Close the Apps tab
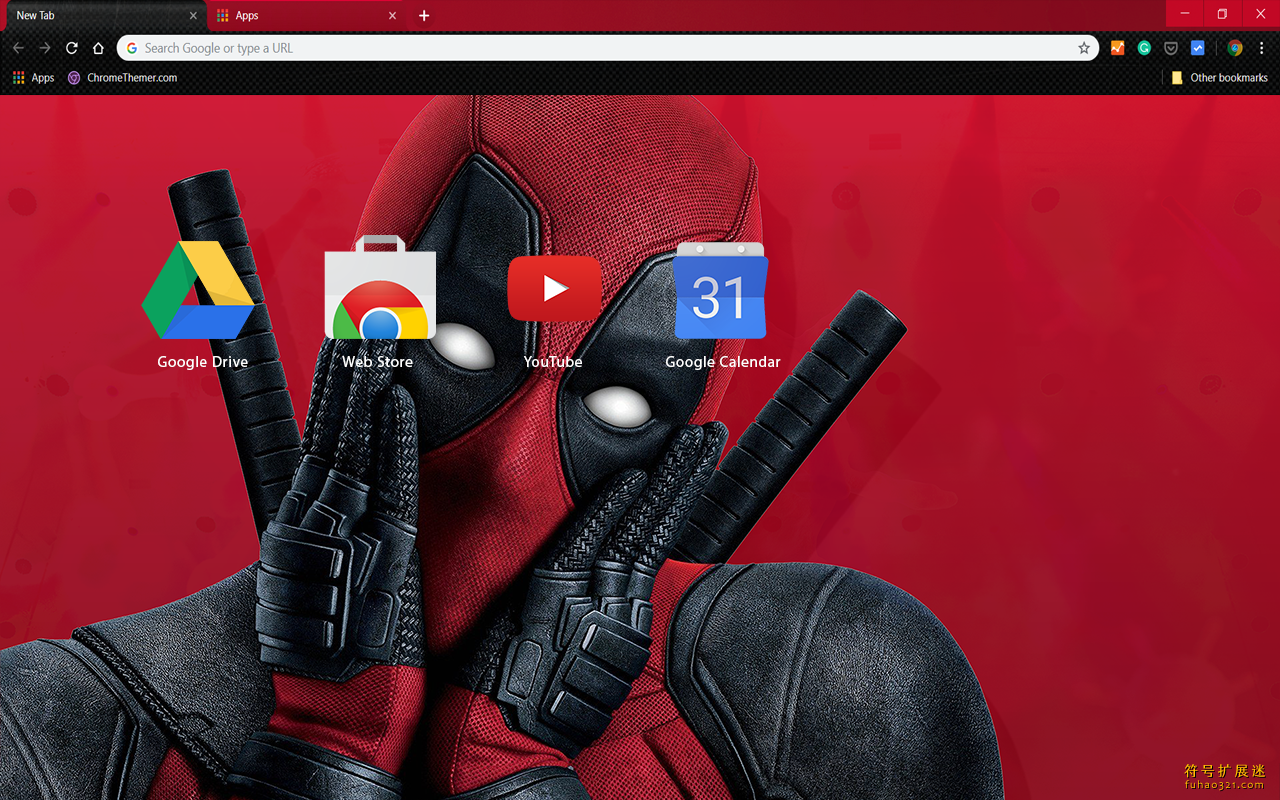This screenshot has height=800, width=1280. (392, 16)
